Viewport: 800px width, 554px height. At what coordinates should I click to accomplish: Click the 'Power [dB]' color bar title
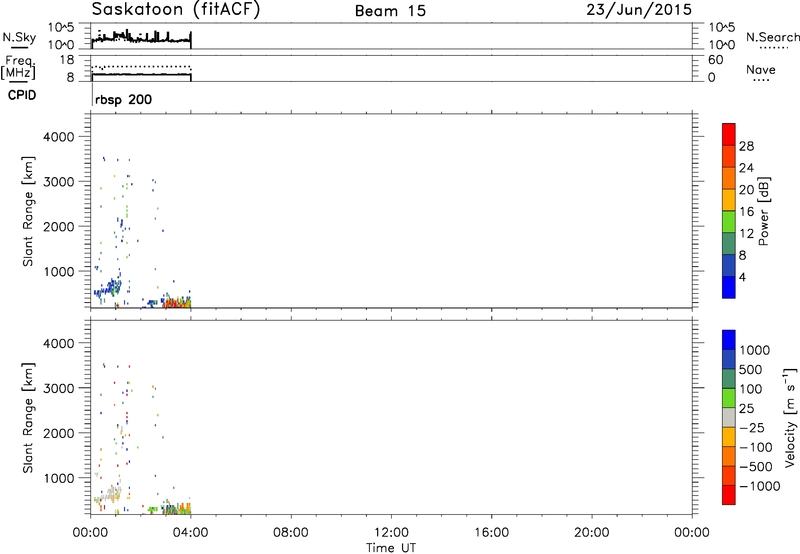tap(763, 211)
